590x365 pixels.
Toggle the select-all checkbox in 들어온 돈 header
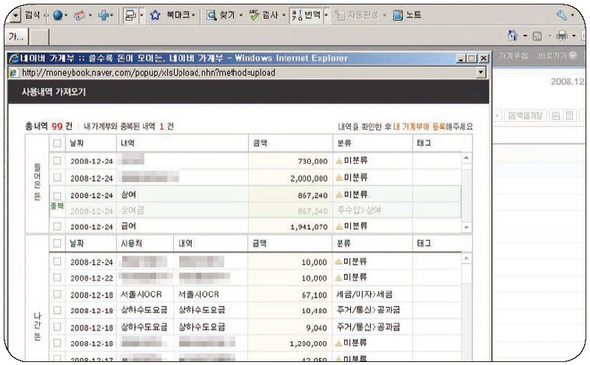(x=57, y=143)
